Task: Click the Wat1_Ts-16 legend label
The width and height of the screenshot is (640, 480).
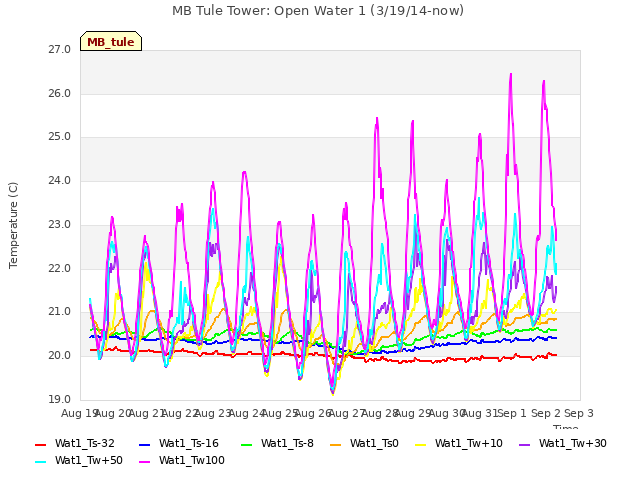Action: click(189, 443)
